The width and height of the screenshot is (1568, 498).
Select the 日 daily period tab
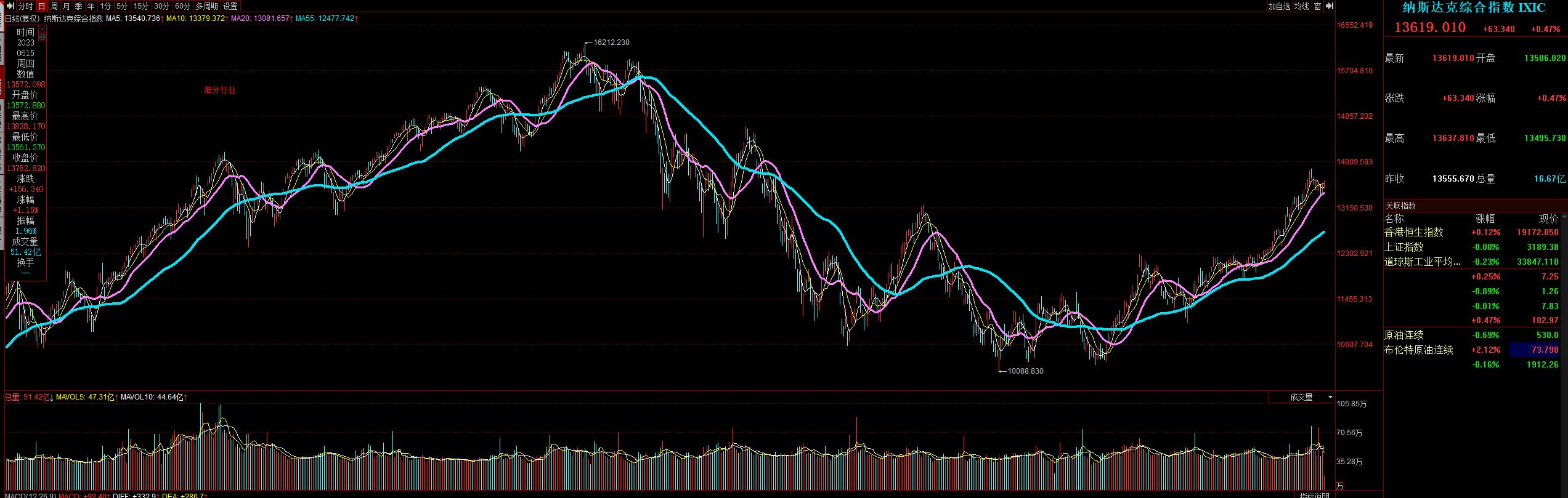click(x=41, y=6)
